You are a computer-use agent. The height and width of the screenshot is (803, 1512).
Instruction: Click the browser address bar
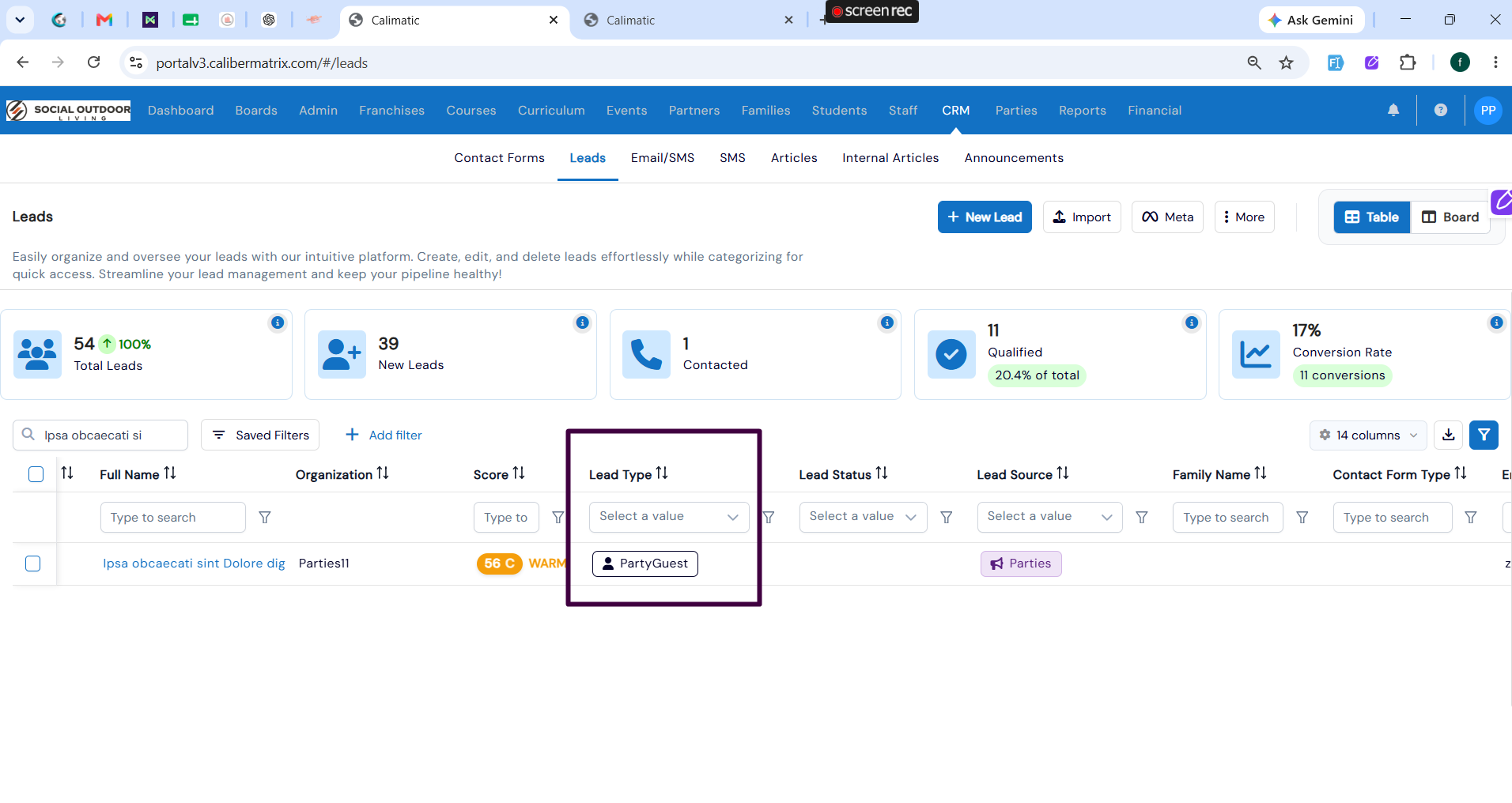pos(688,62)
